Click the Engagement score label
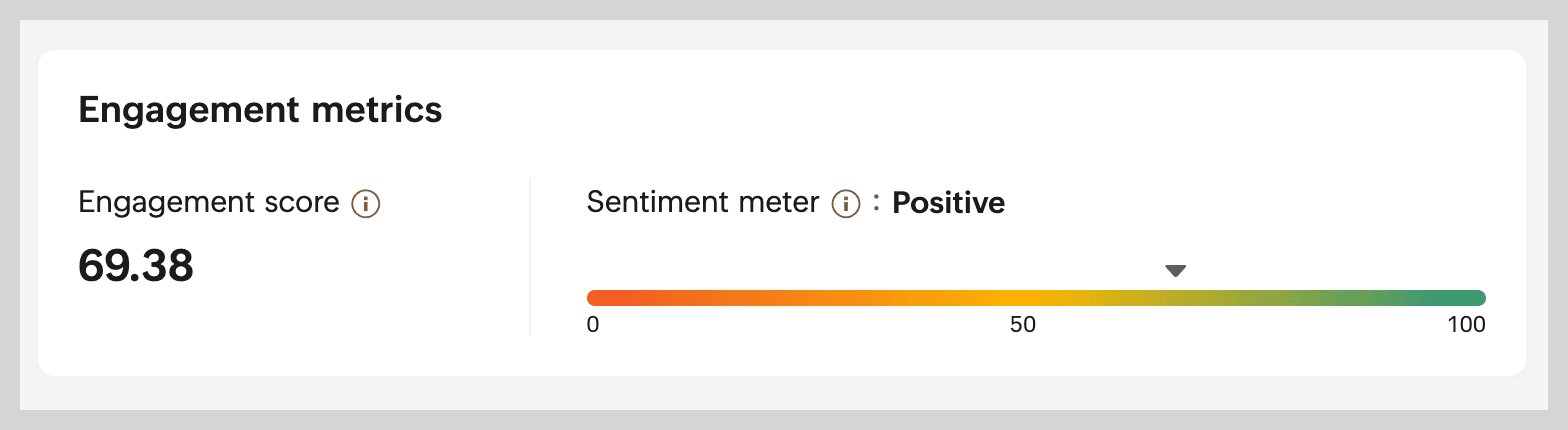 (x=209, y=203)
